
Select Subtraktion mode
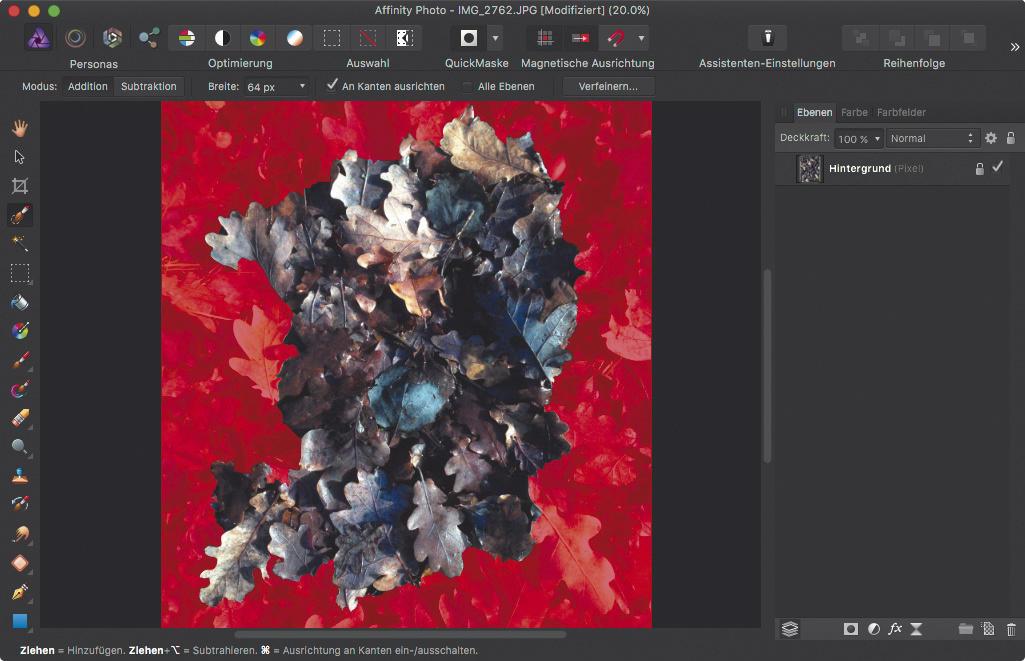(148, 86)
